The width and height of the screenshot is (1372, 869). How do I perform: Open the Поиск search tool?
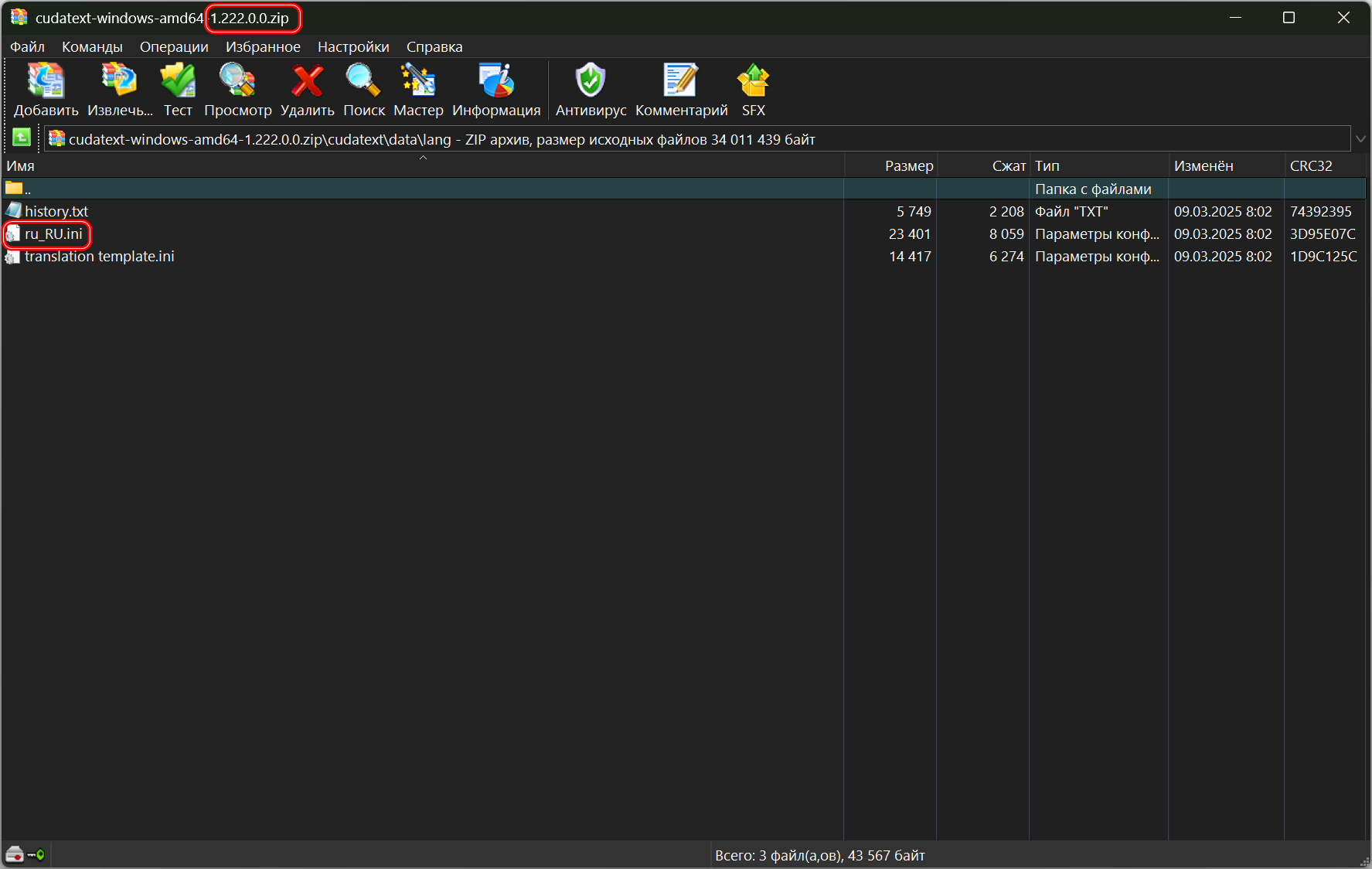(363, 90)
